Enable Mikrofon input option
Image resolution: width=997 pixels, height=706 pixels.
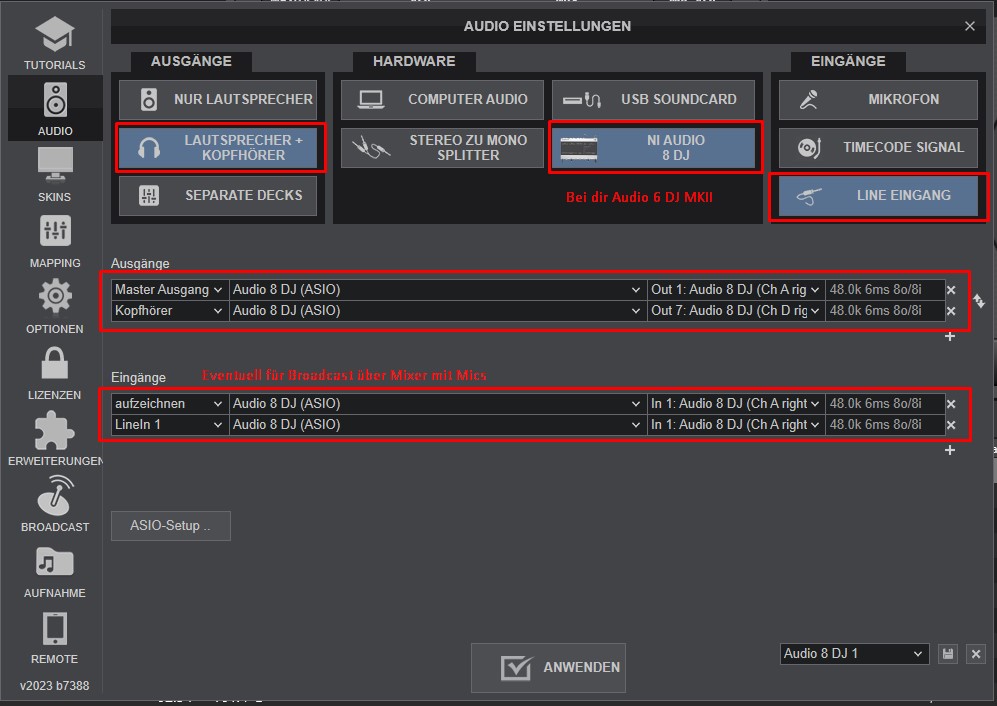point(878,99)
